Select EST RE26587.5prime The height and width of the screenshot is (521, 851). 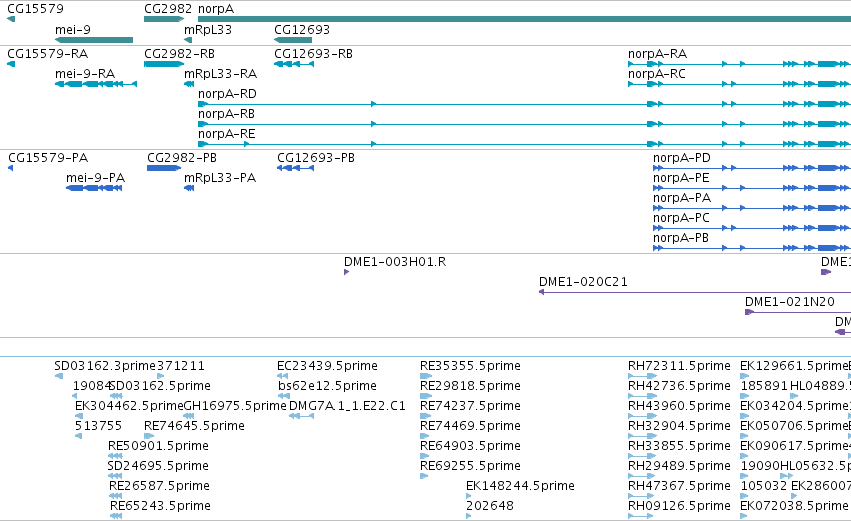pos(159,487)
